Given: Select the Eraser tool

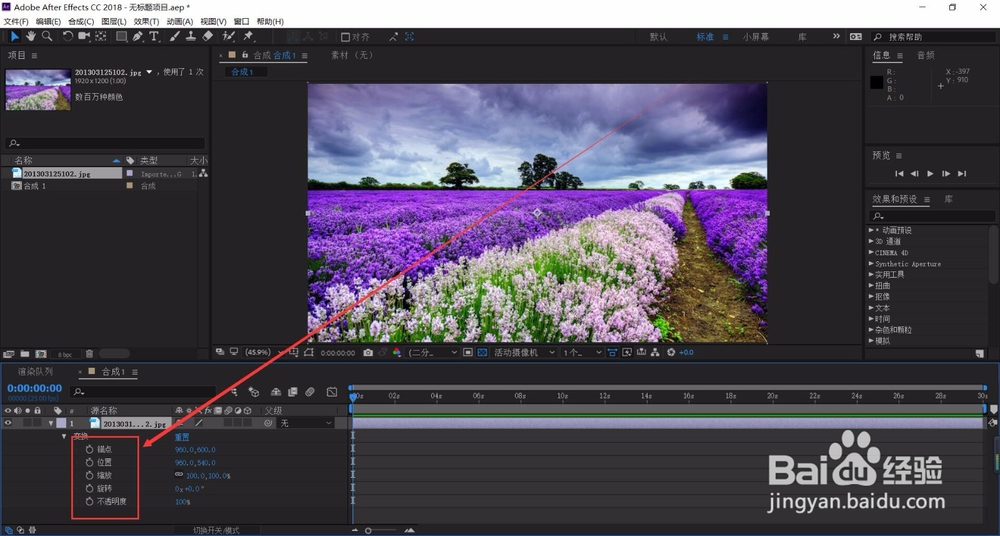Looking at the screenshot, I should pos(207,36).
